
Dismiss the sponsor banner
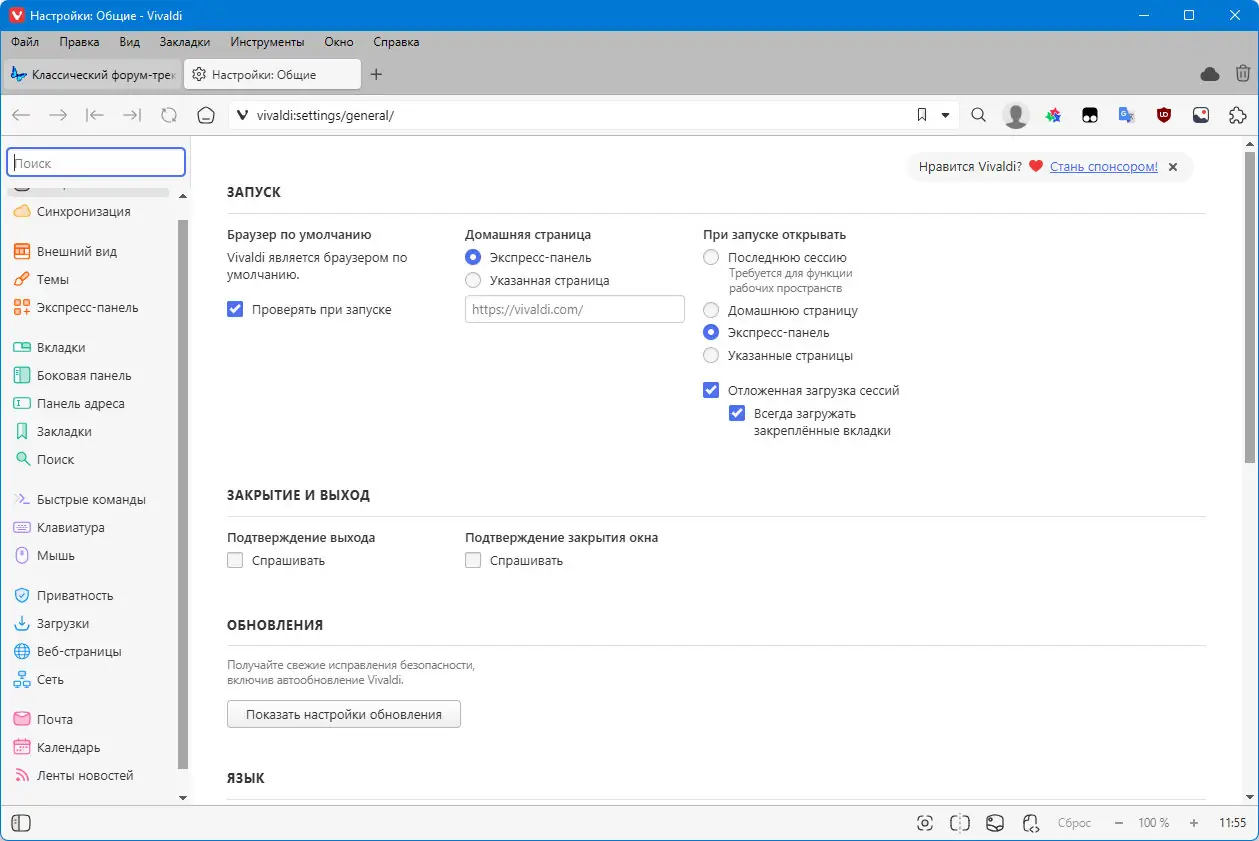click(x=1173, y=167)
